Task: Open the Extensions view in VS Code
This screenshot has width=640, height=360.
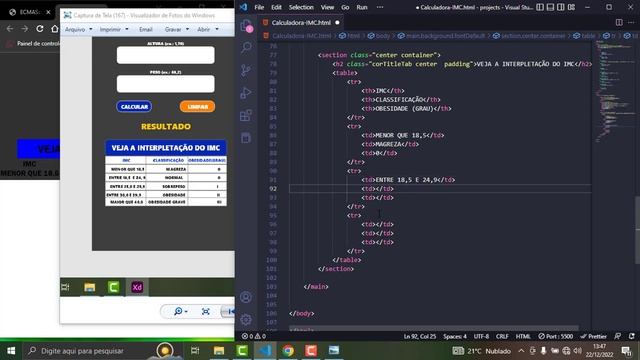Action: click(246, 116)
